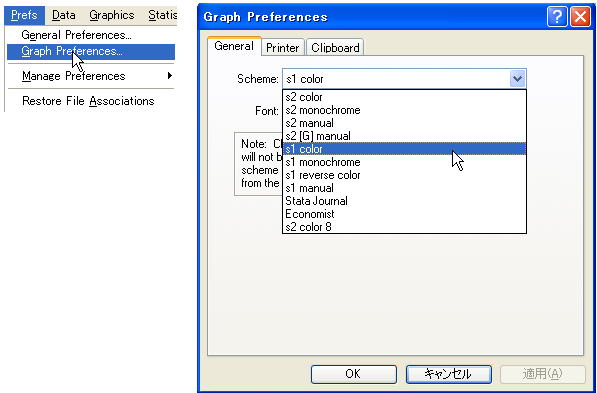
Task: Click the Graph Preferences help question icon
Action: click(x=557, y=17)
